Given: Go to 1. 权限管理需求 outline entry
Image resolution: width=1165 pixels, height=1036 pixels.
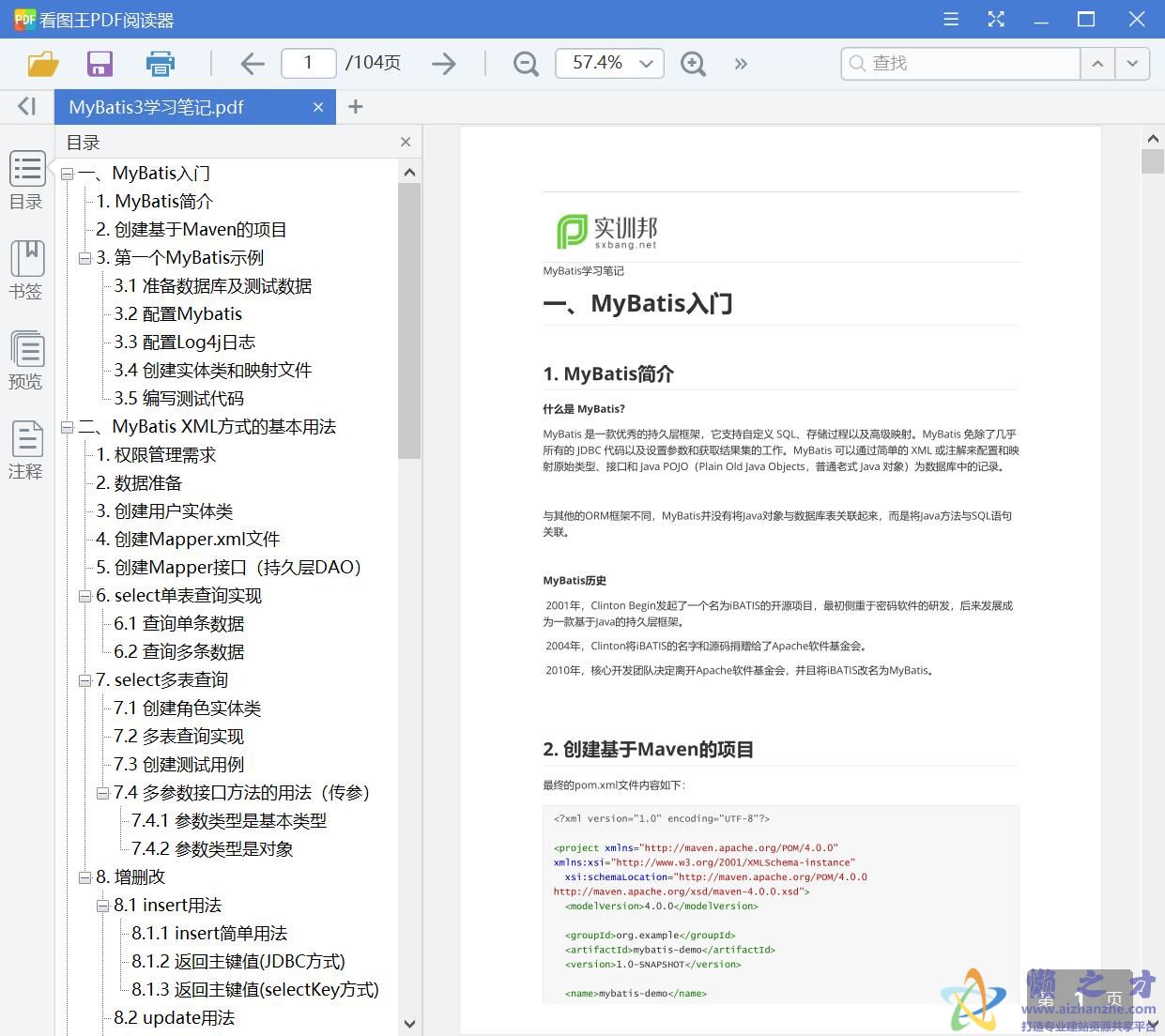Looking at the screenshot, I should click(x=156, y=455).
